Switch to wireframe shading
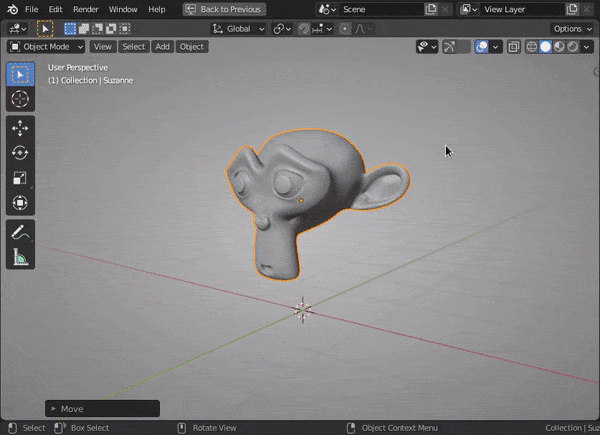The width and height of the screenshot is (600, 435). pos(532,47)
